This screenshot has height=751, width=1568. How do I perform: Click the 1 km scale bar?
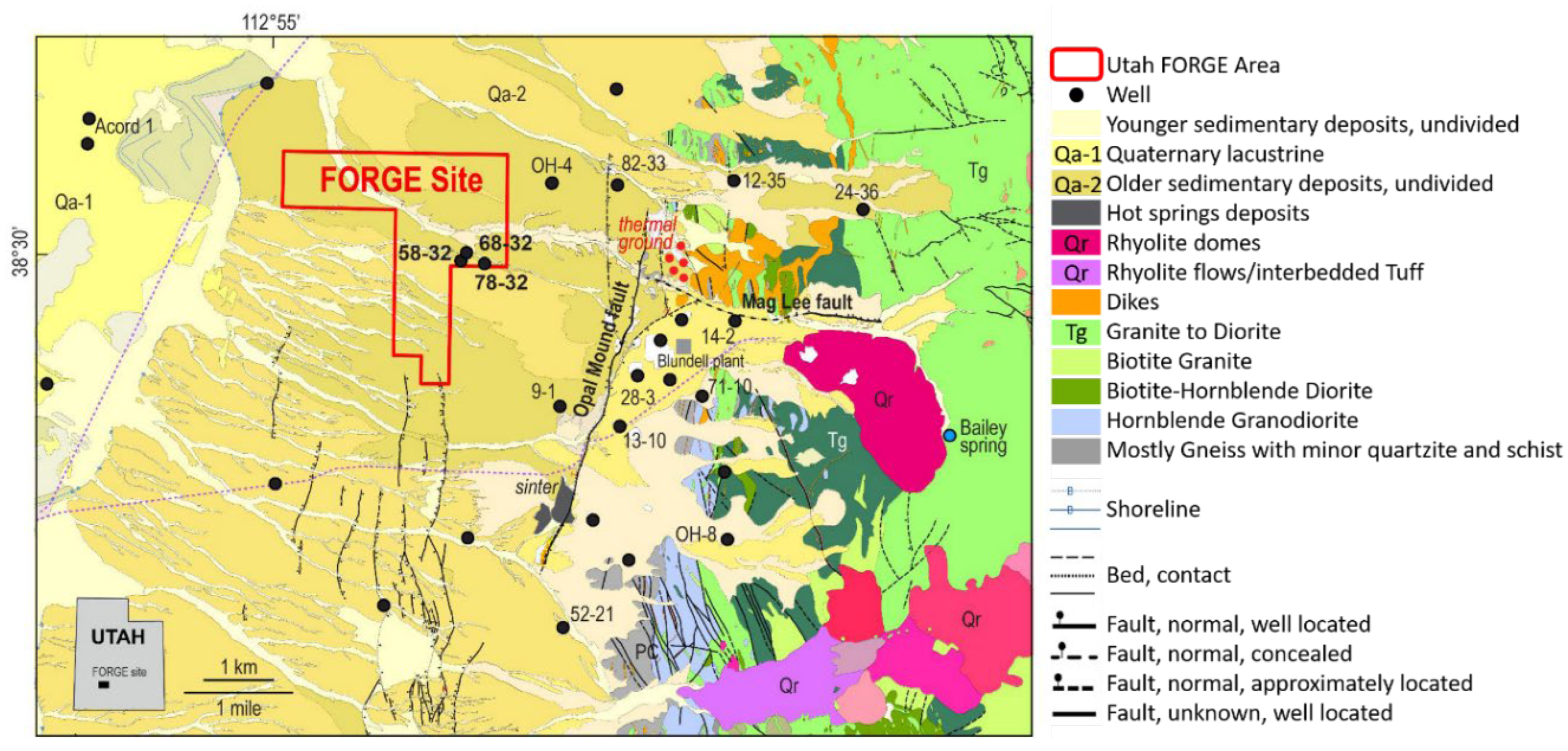[x=238, y=680]
